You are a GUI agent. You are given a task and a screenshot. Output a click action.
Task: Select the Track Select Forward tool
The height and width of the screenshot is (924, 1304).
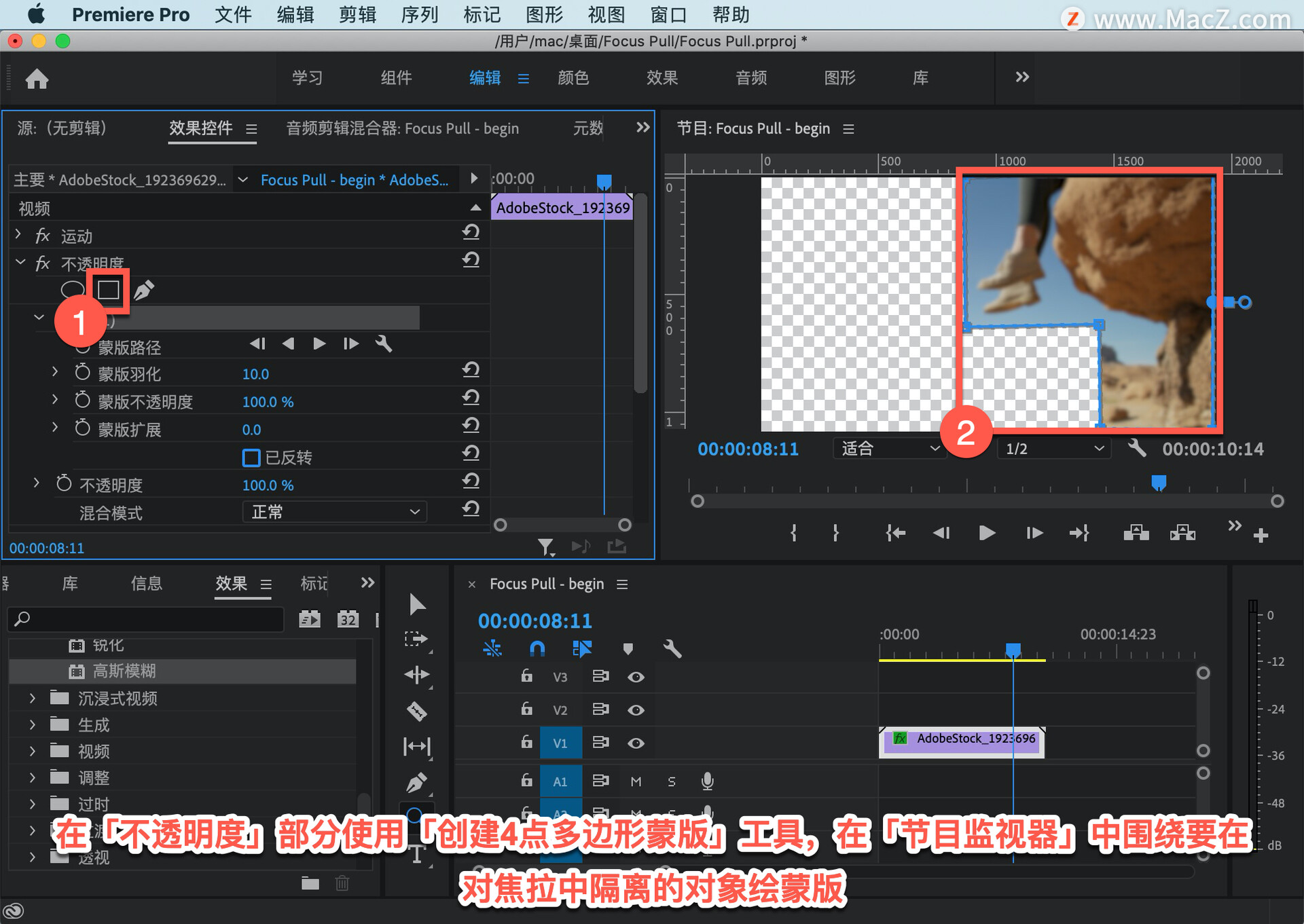416,639
